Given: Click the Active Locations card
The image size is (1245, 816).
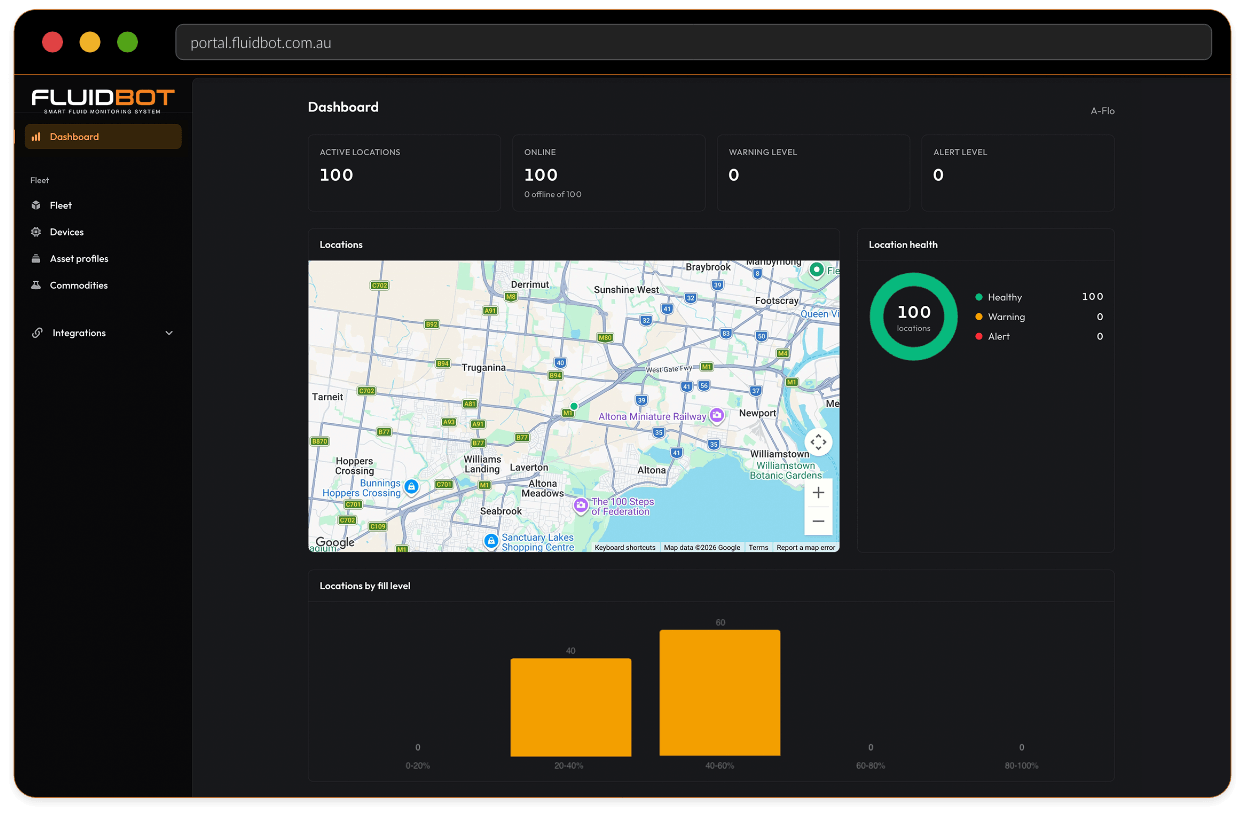Looking at the screenshot, I should coord(404,173).
